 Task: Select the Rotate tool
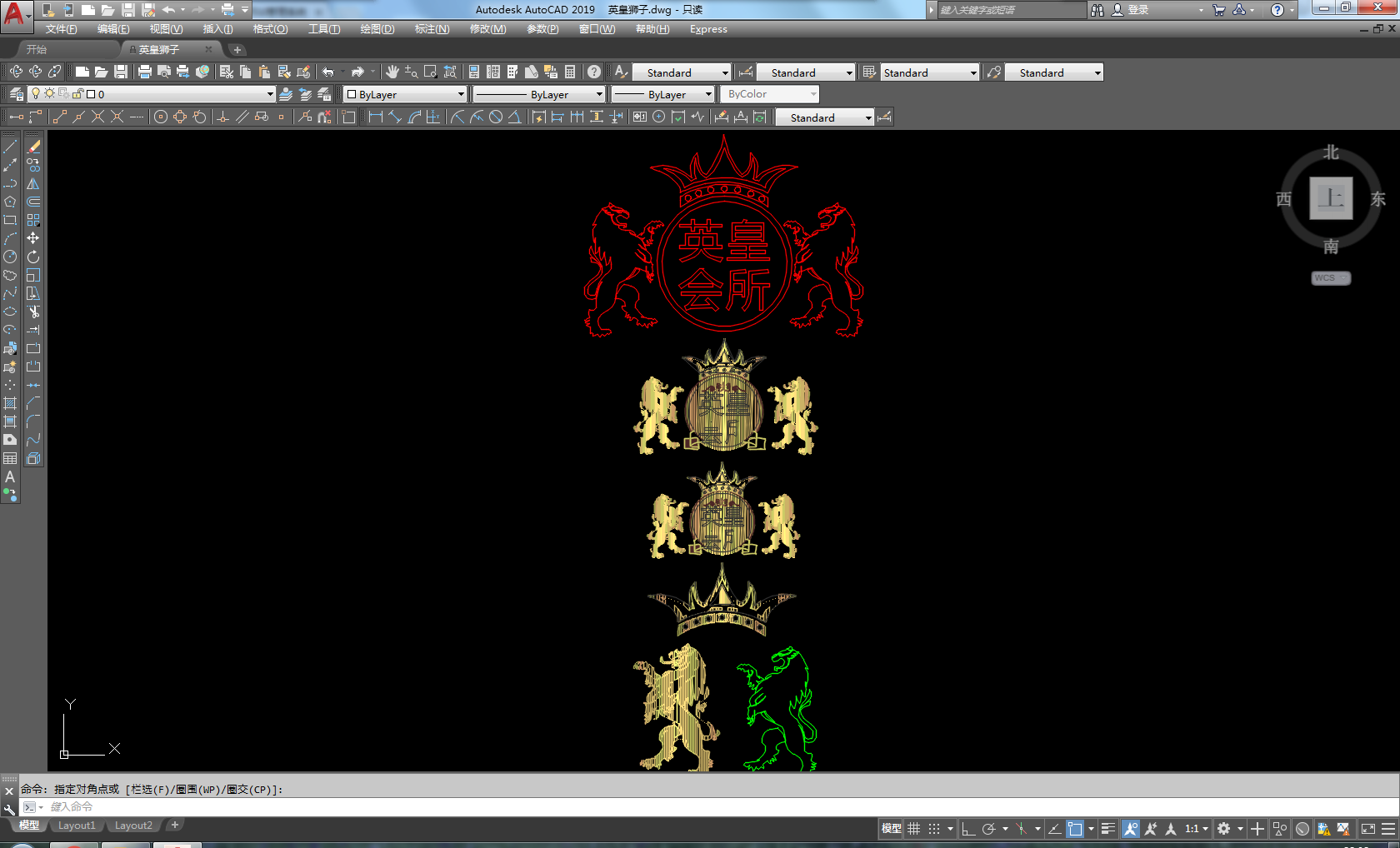coord(33,257)
